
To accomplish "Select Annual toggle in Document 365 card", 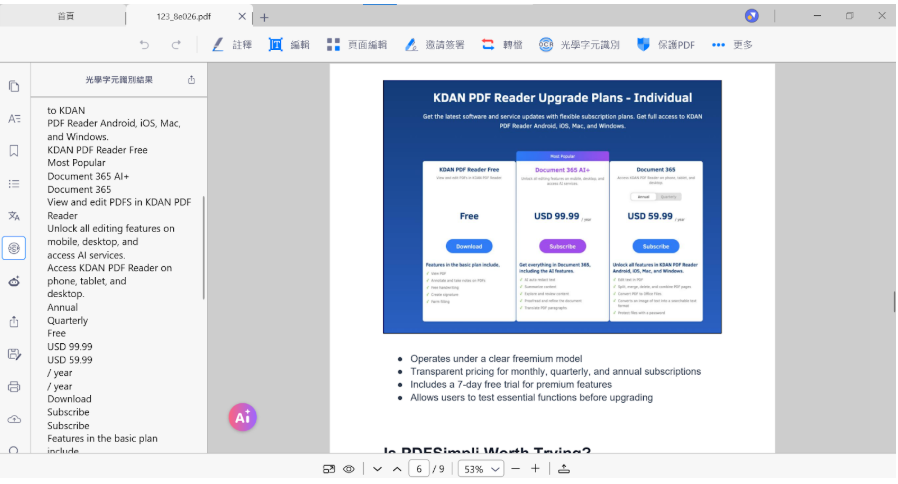I will pyautogui.click(x=644, y=196).
